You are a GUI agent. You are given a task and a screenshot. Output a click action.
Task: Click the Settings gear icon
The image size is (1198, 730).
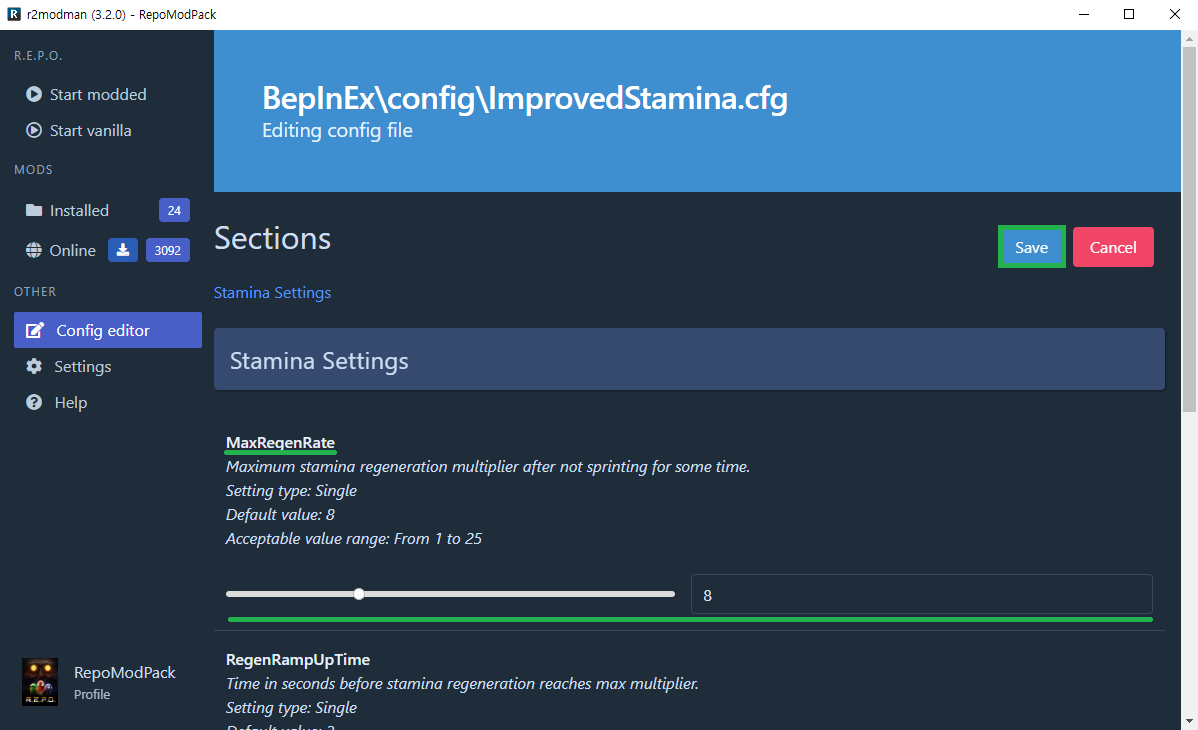34,366
